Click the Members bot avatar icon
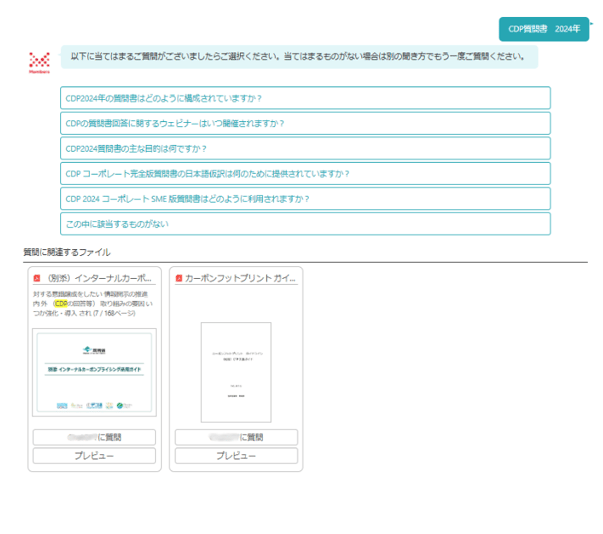 (x=39, y=62)
